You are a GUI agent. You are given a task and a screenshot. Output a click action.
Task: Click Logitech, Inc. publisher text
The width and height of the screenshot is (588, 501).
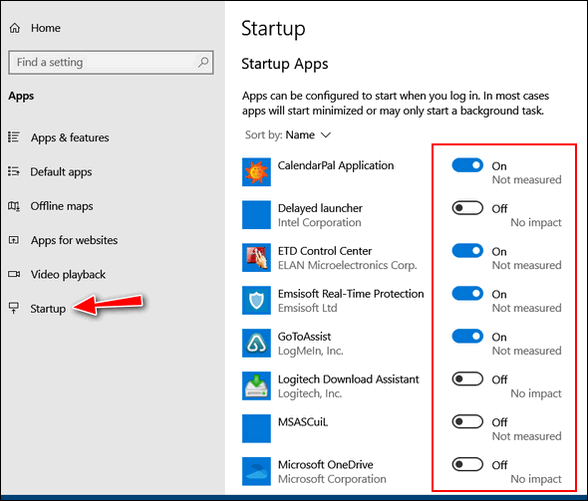click(x=310, y=394)
